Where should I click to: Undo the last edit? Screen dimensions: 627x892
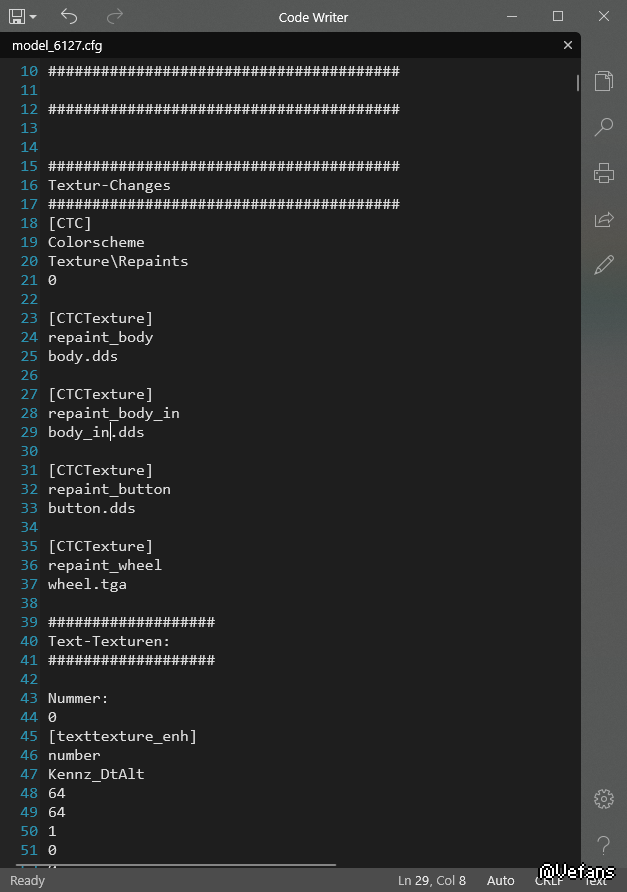pyautogui.click(x=69, y=16)
